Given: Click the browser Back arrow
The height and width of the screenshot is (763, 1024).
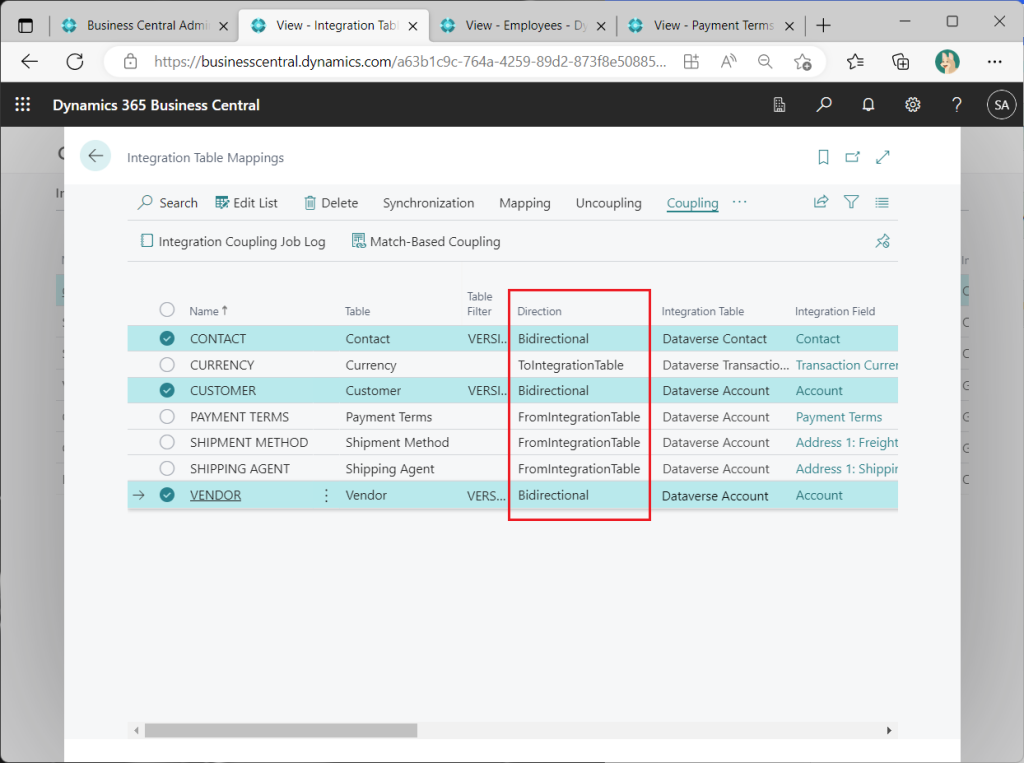Looking at the screenshot, I should tap(29, 61).
